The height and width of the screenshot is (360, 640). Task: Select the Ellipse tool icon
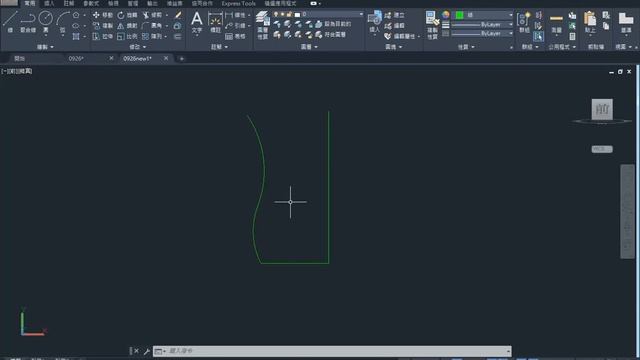[76, 26]
